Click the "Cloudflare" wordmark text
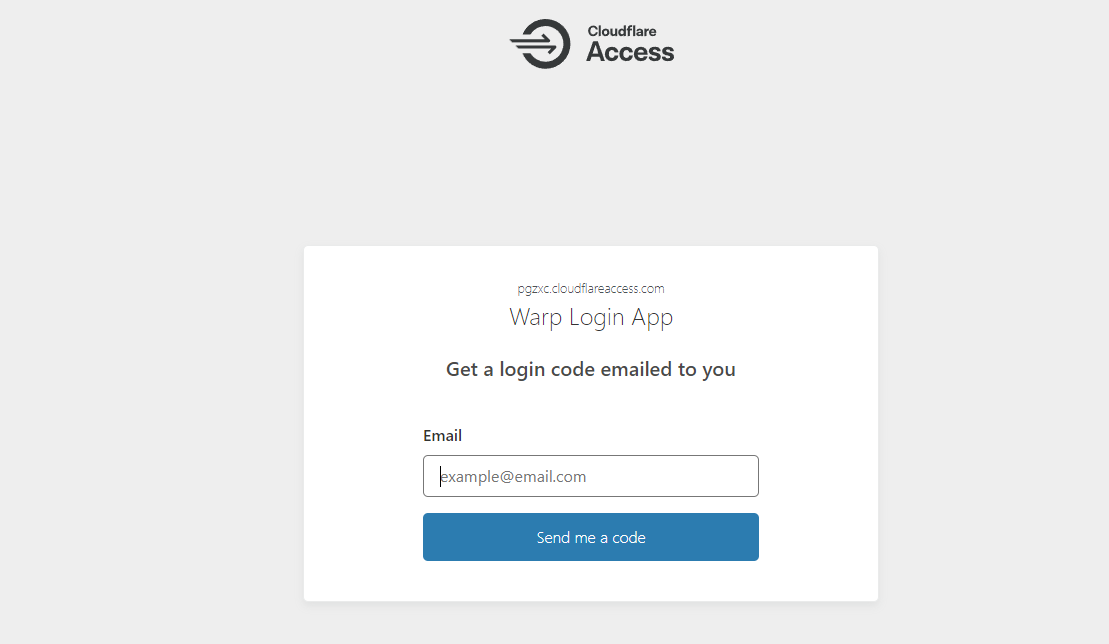The width and height of the screenshot is (1109, 644). 622,31
